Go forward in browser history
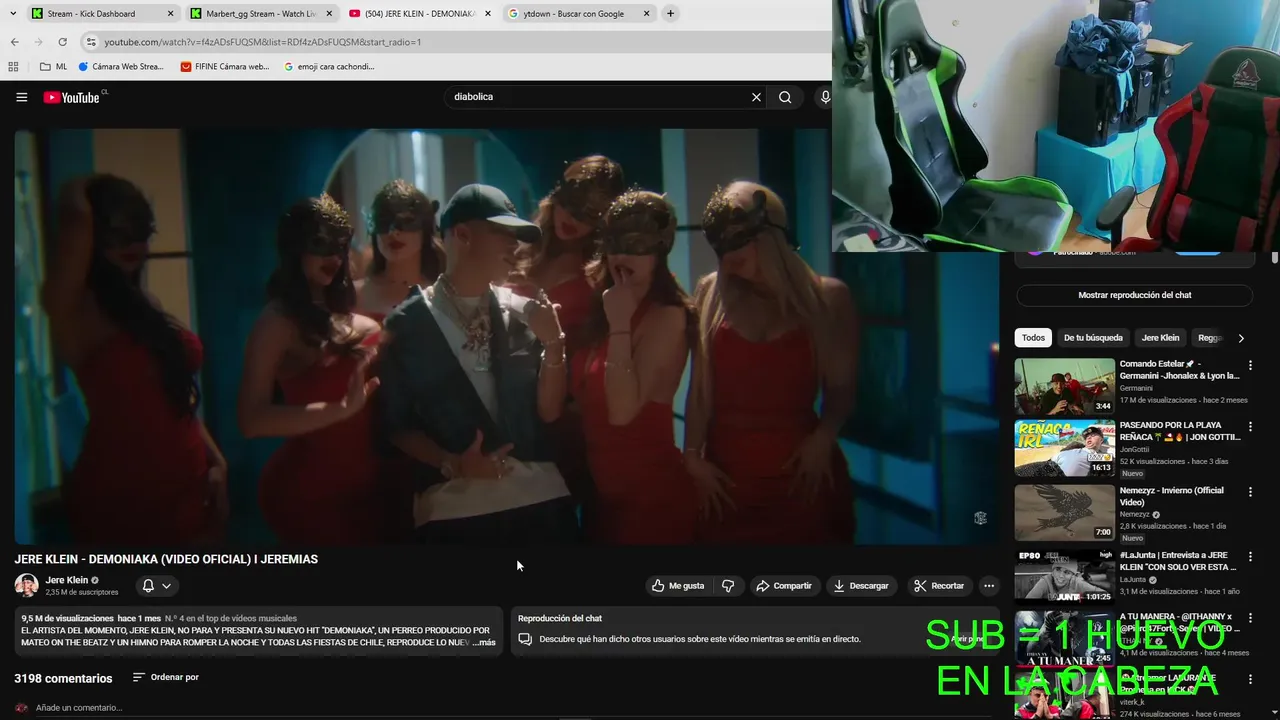The height and width of the screenshot is (720, 1280). (38, 42)
